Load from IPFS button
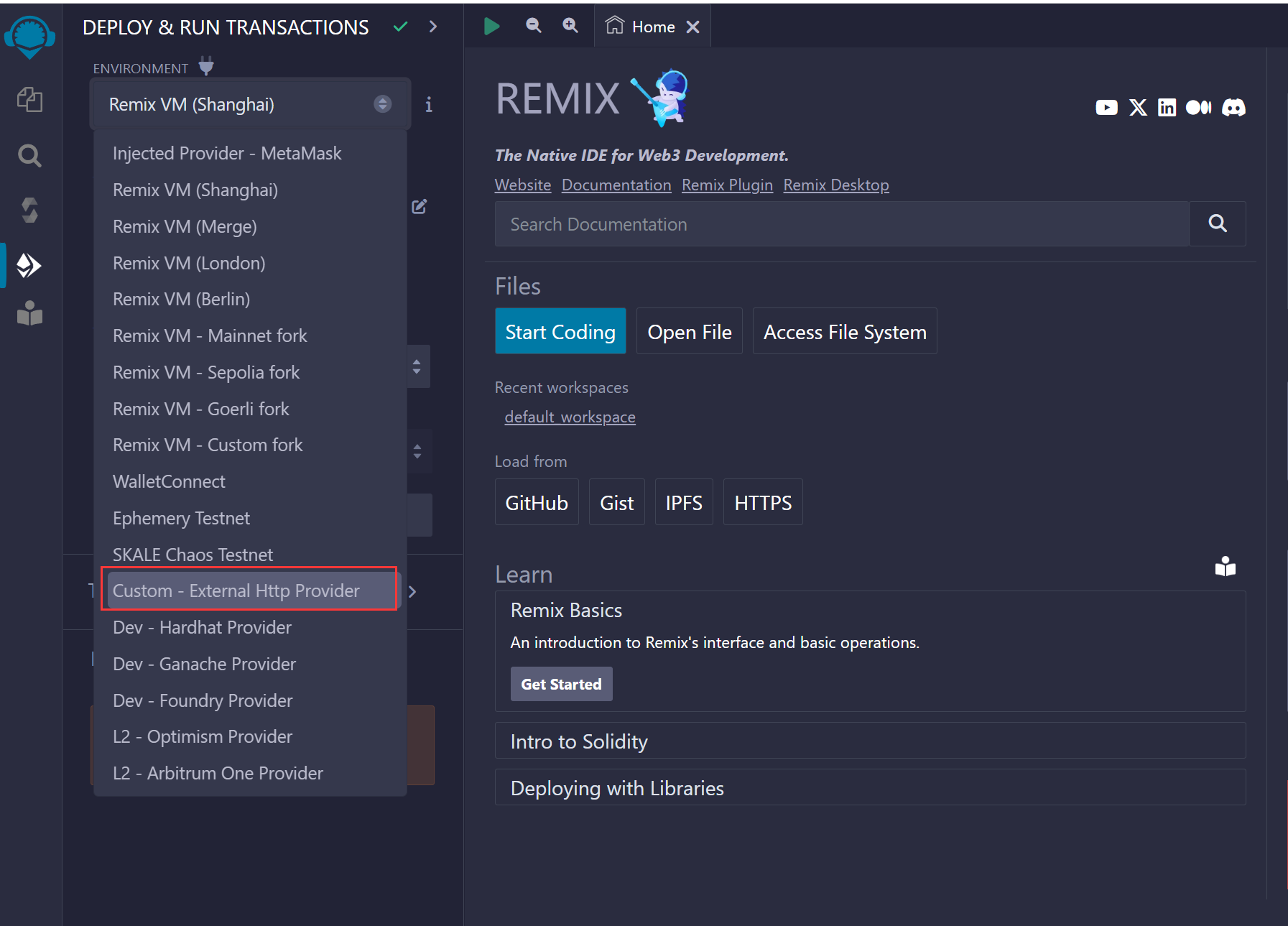 684,502
